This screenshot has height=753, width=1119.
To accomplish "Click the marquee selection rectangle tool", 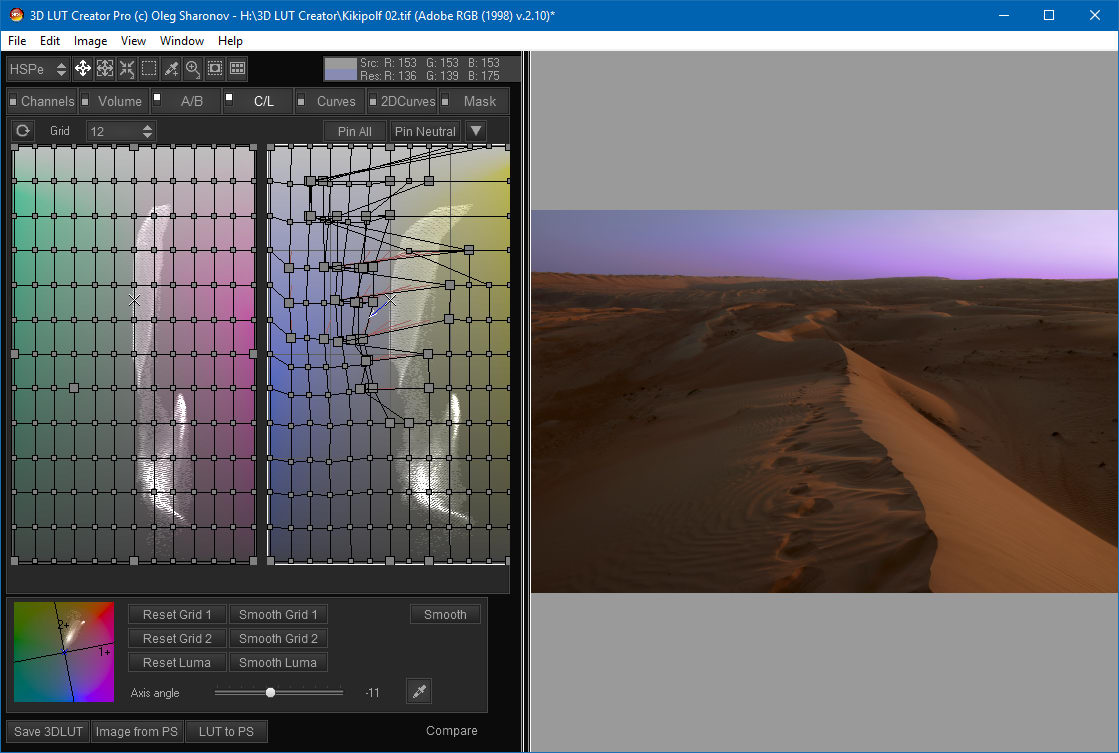I will [x=149, y=69].
